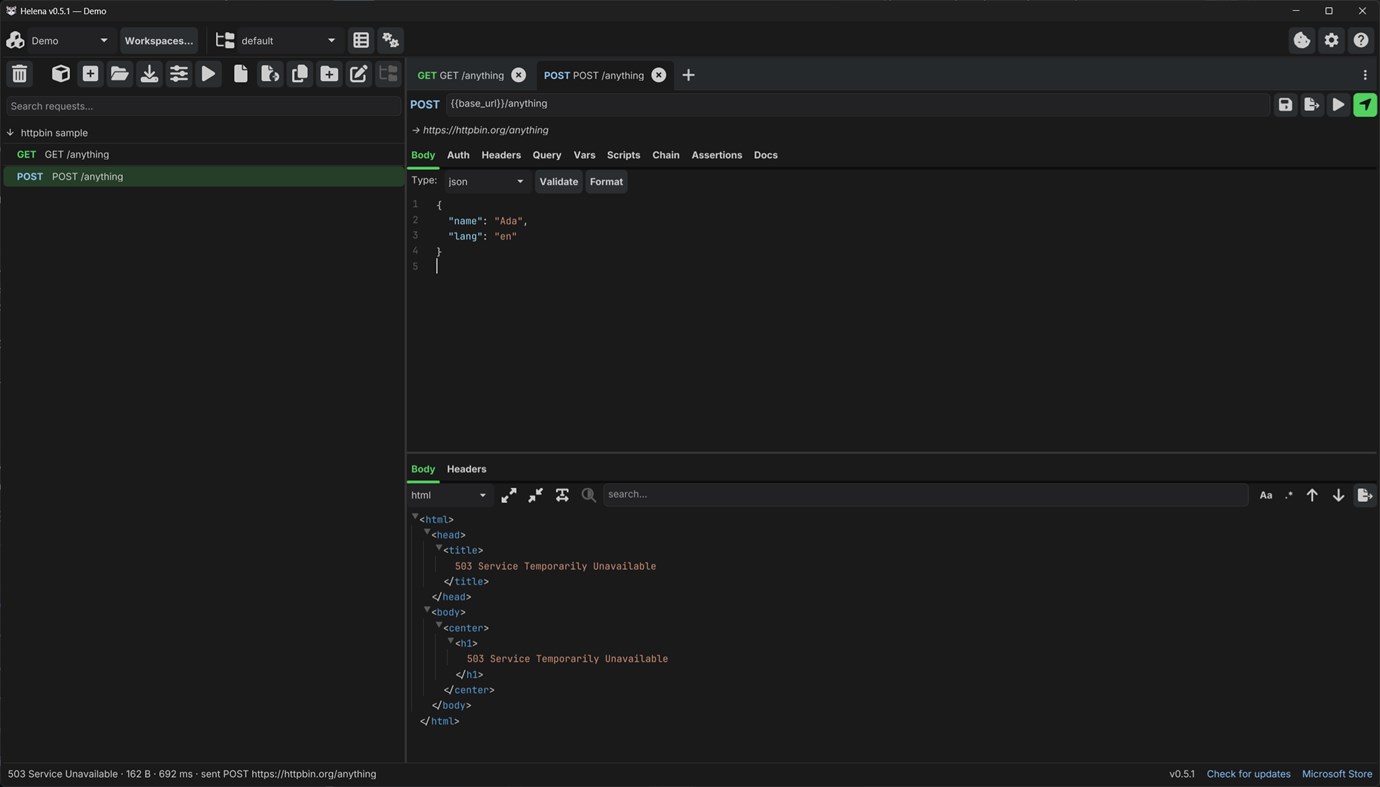Expand all response nodes icon
The height and width of the screenshot is (787, 1380).
tap(509, 495)
